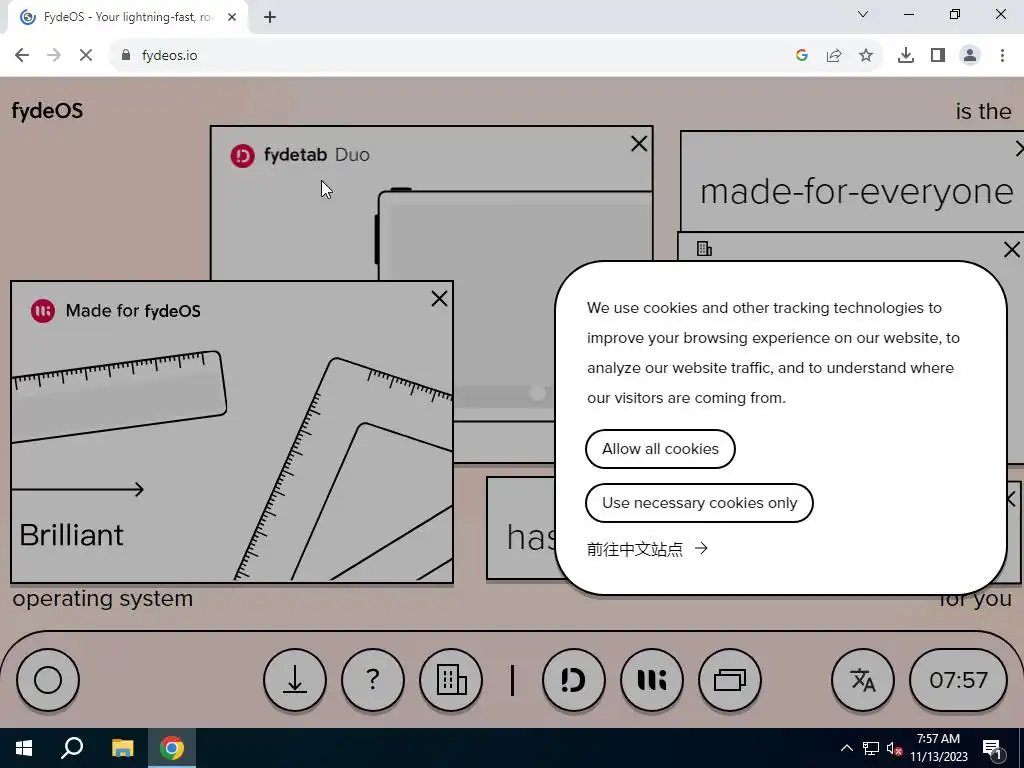Image resolution: width=1024 pixels, height=768 pixels.
Task: Open the notification center
Action: coord(993,748)
